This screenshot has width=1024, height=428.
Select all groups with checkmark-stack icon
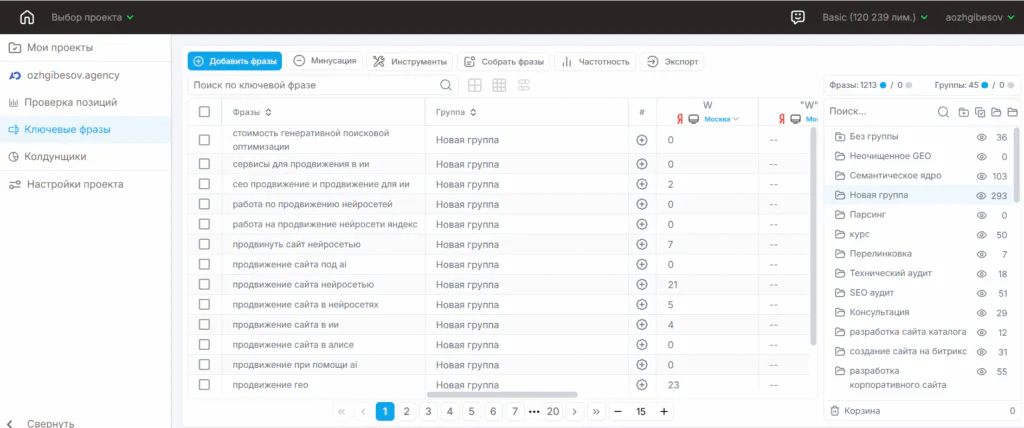tap(980, 112)
